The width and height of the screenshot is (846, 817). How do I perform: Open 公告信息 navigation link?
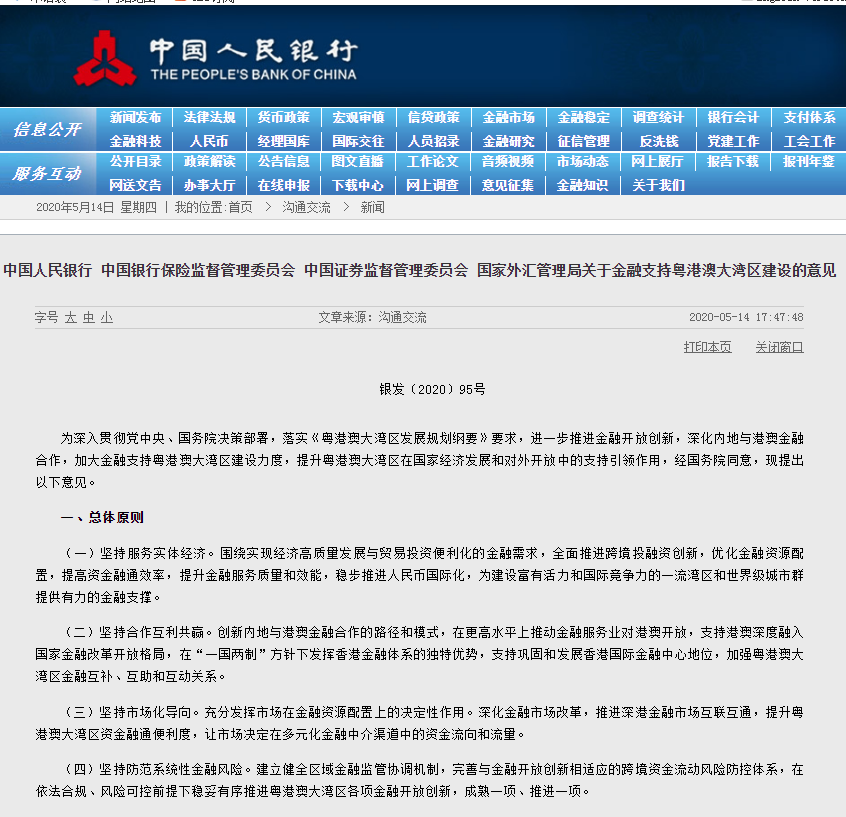click(x=284, y=161)
